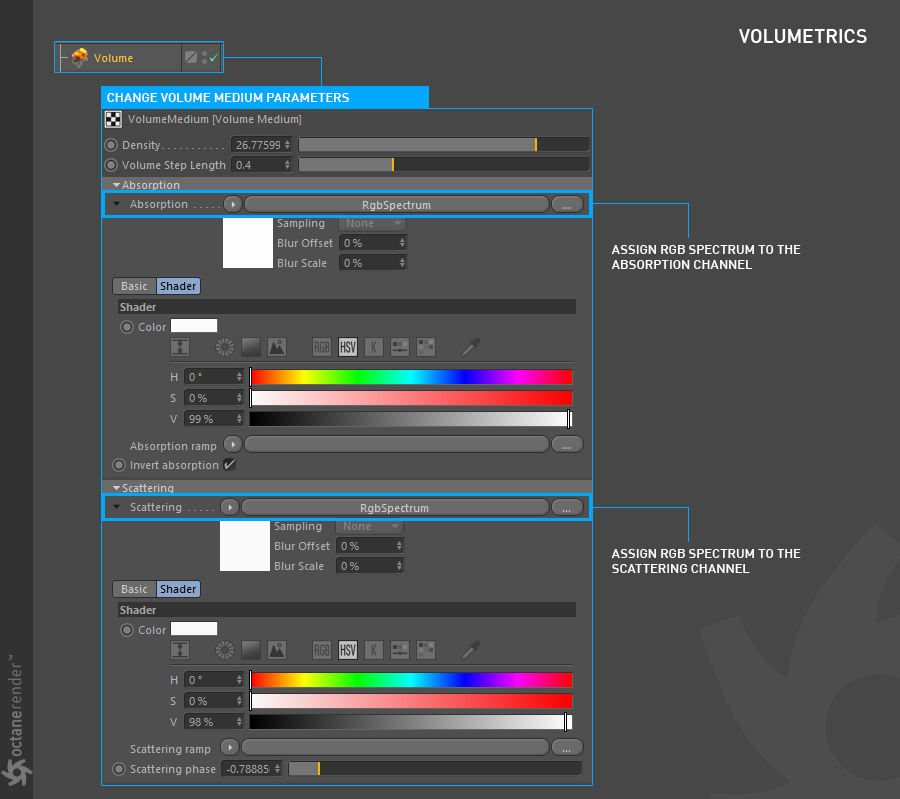Image resolution: width=900 pixels, height=799 pixels.
Task: Switch to the Scattering Basic tab
Action: click(x=134, y=589)
